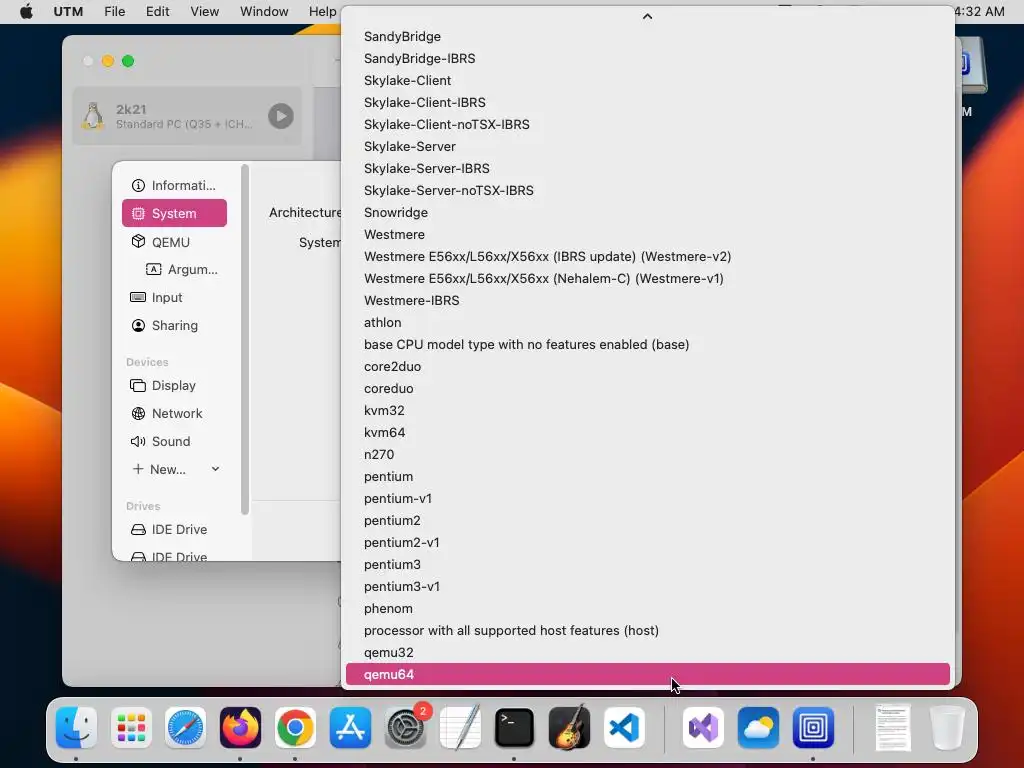Screen dimensions: 1024x768
Task: Open the Edit menu
Action: click(157, 12)
